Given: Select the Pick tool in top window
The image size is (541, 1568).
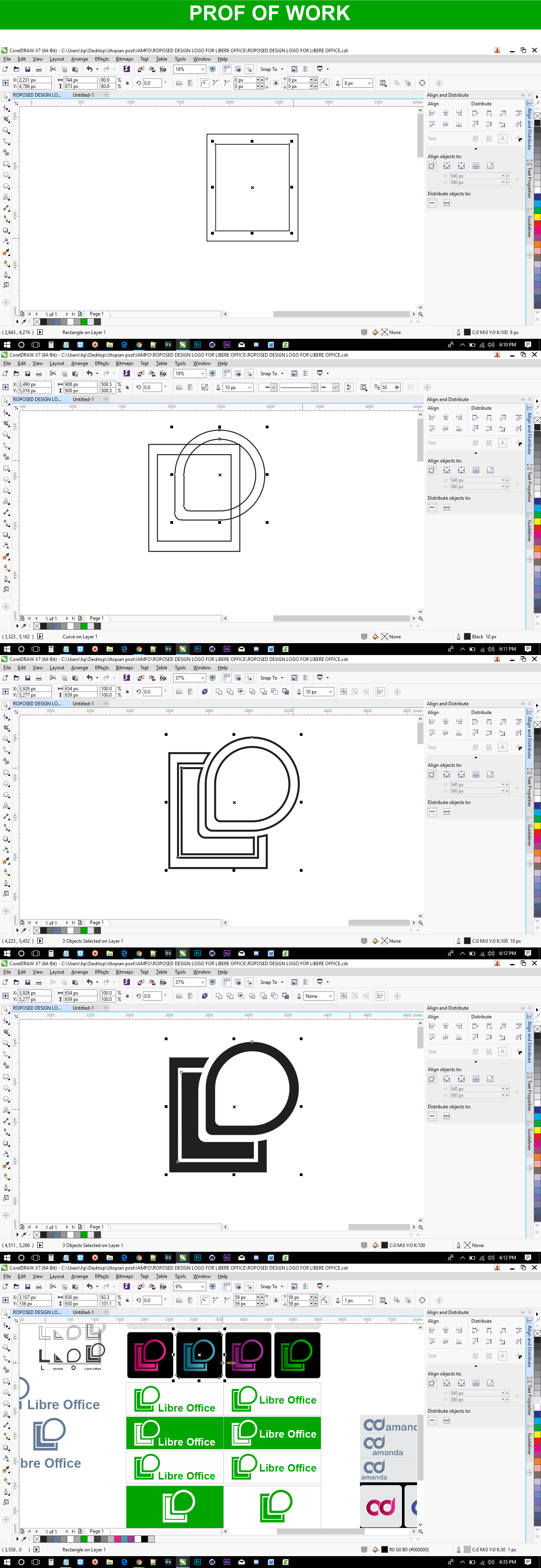Looking at the screenshot, I should tap(6, 97).
